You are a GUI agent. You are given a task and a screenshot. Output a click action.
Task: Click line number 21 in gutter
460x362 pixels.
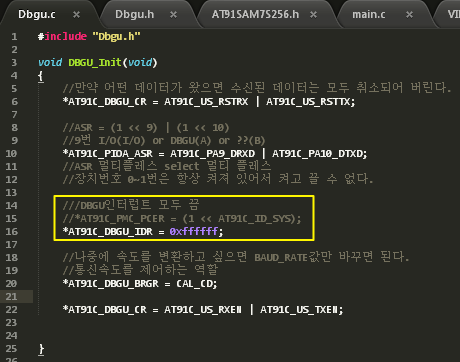[x=11, y=296]
